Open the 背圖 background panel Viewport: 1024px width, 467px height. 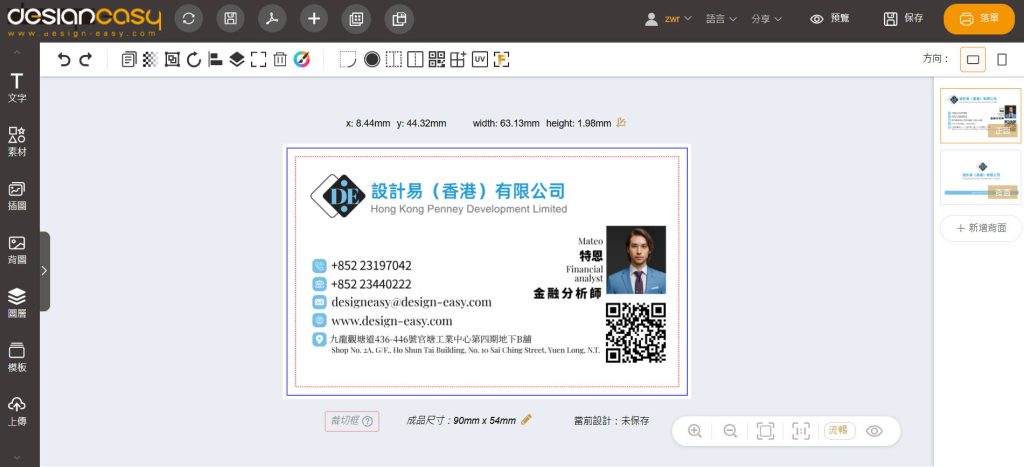pyautogui.click(x=17, y=249)
